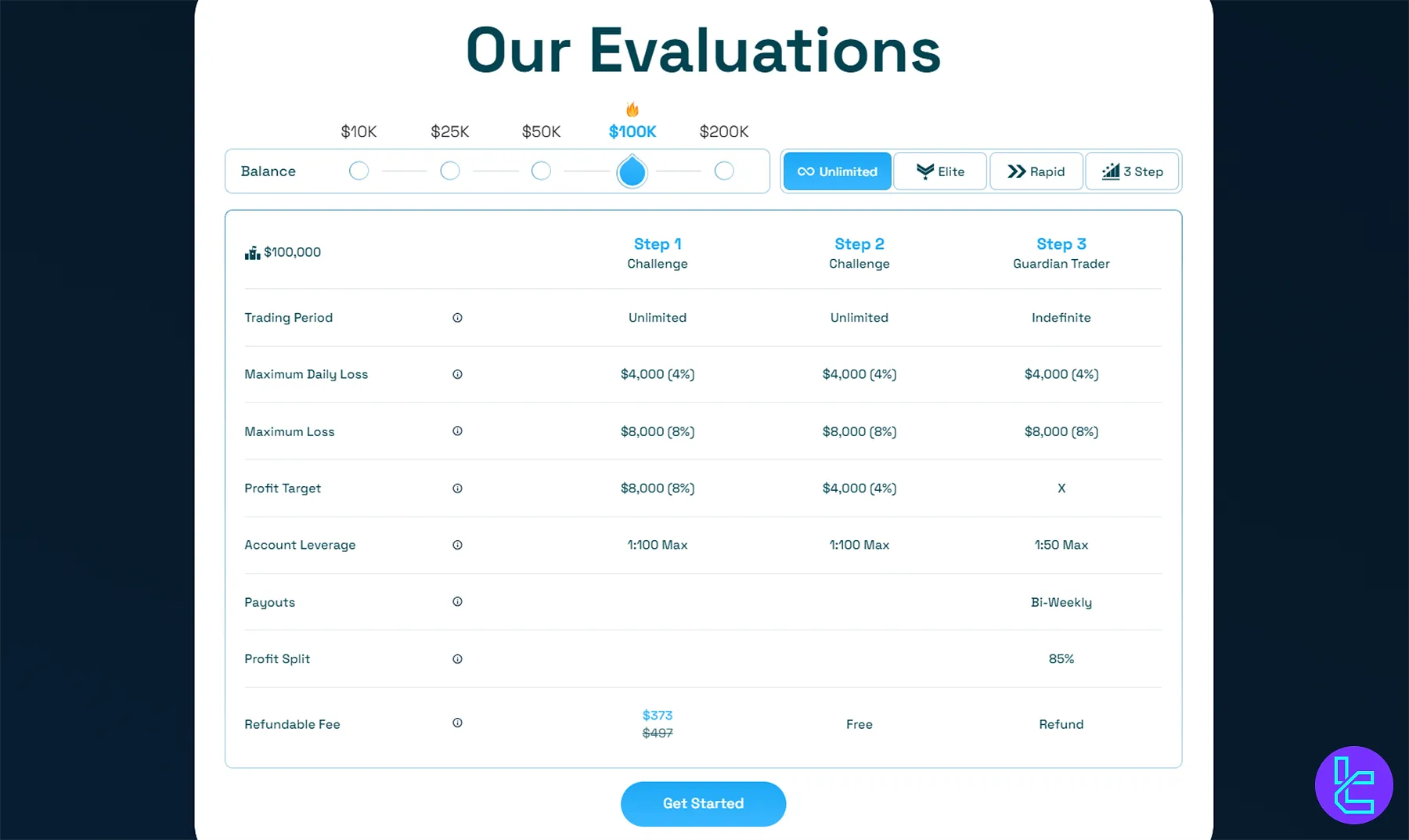Click the Refund value under Step 3

1061,725
